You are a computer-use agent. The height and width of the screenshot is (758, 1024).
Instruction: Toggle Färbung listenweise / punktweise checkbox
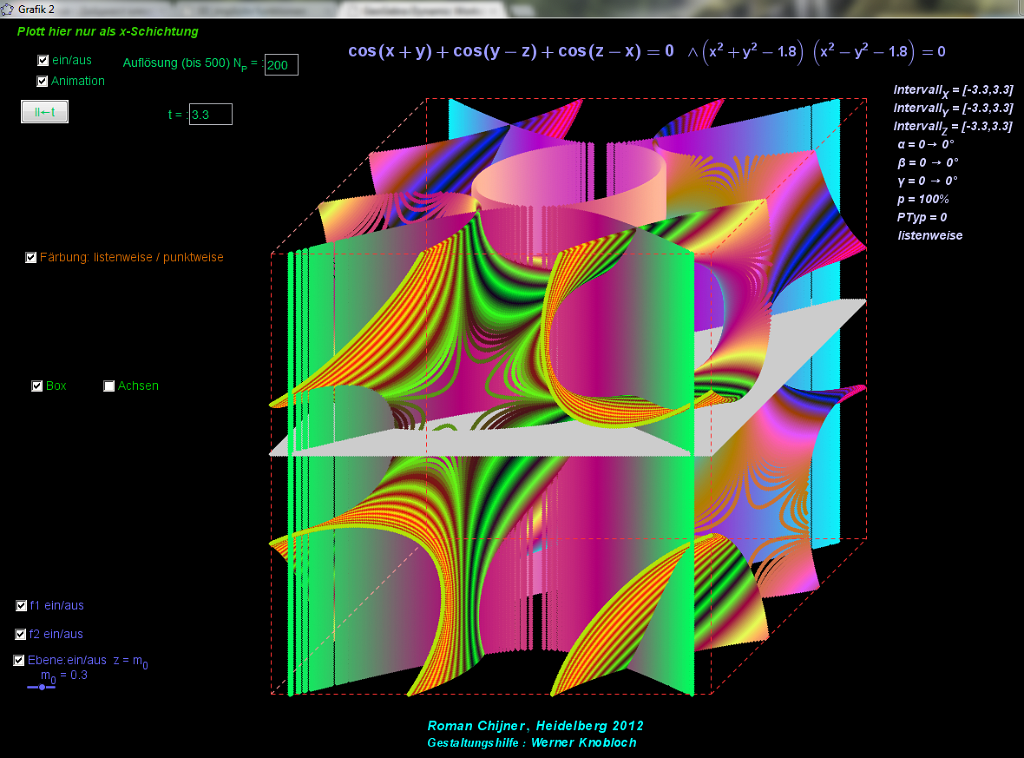[31, 258]
